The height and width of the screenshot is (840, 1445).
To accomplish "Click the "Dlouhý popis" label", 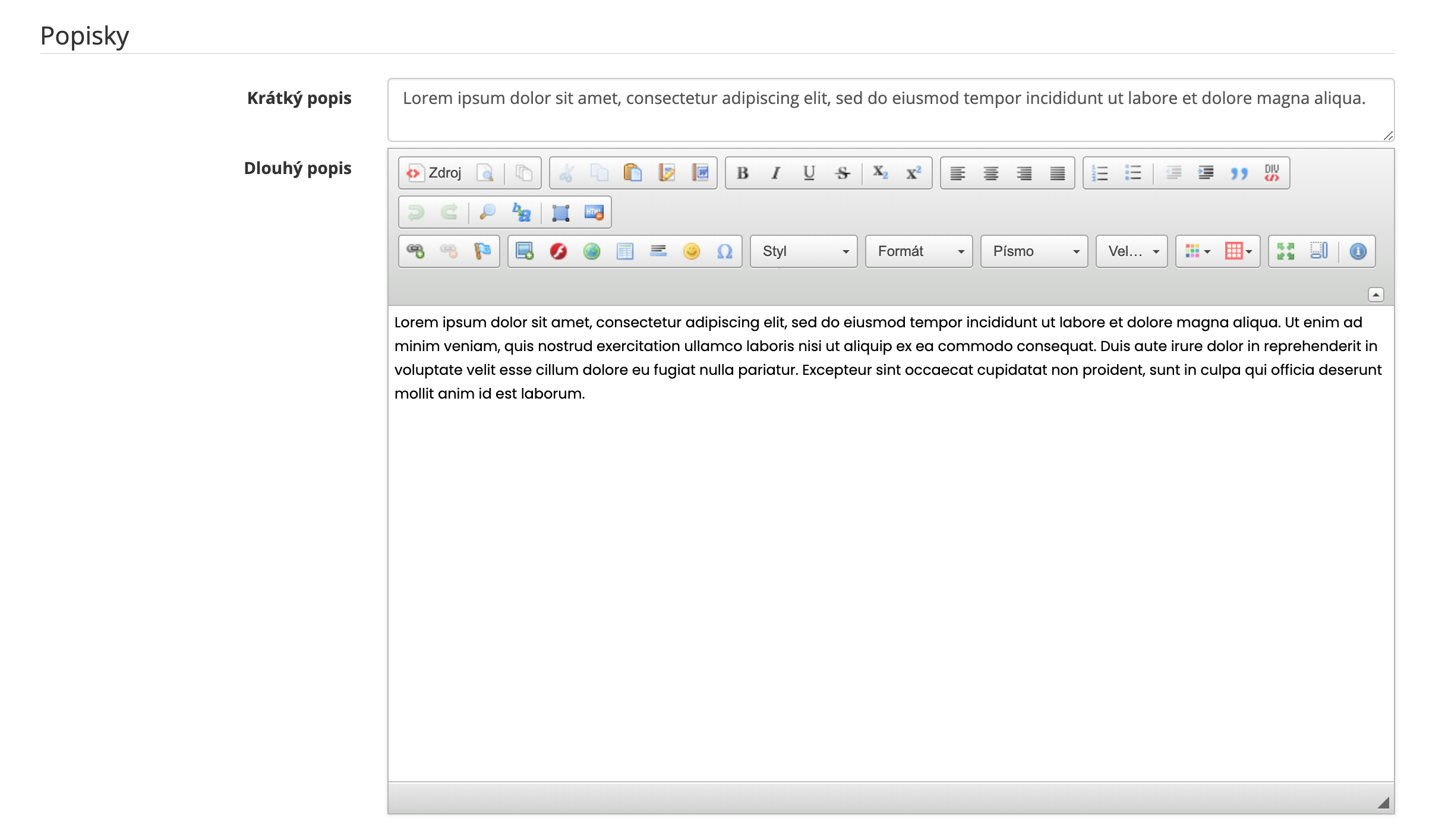I will [298, 169].
